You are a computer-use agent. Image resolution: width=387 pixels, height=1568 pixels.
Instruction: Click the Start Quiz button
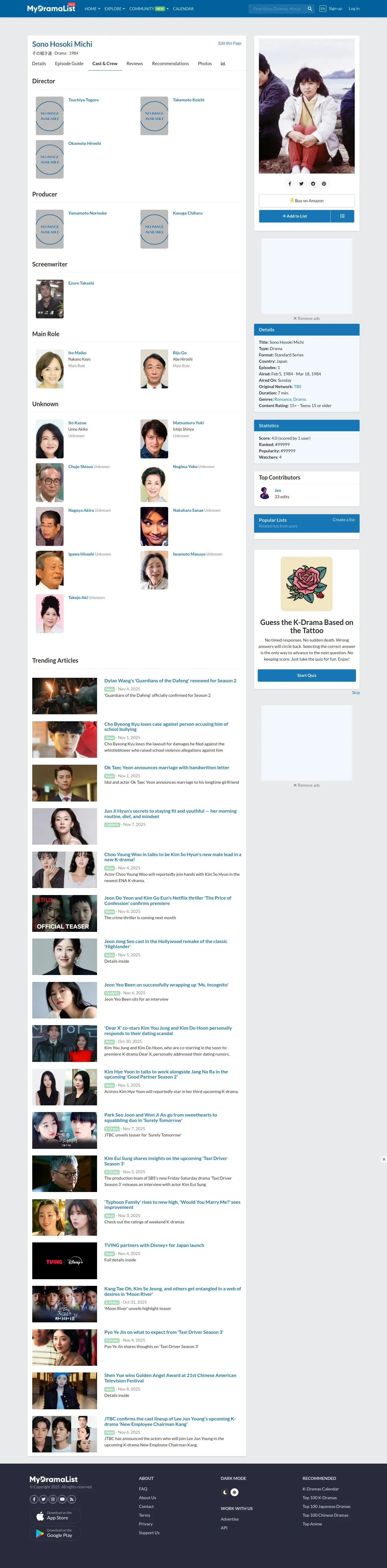click(307, 675)
